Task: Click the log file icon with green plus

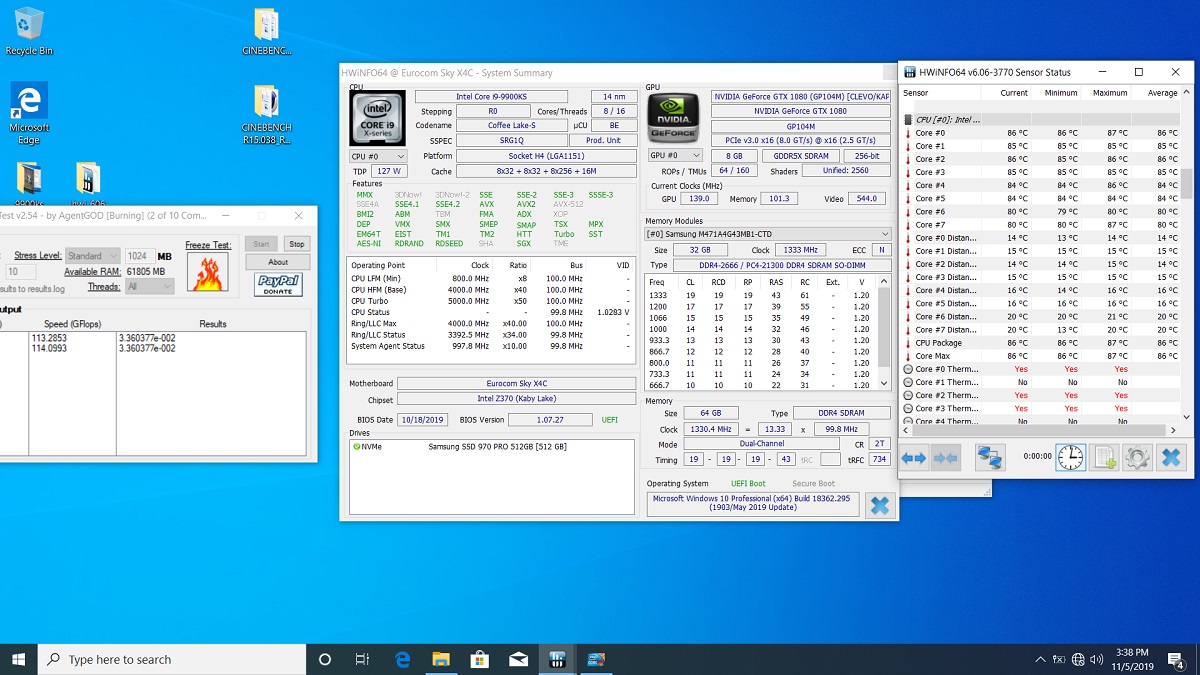Action: click(1103, 458)
